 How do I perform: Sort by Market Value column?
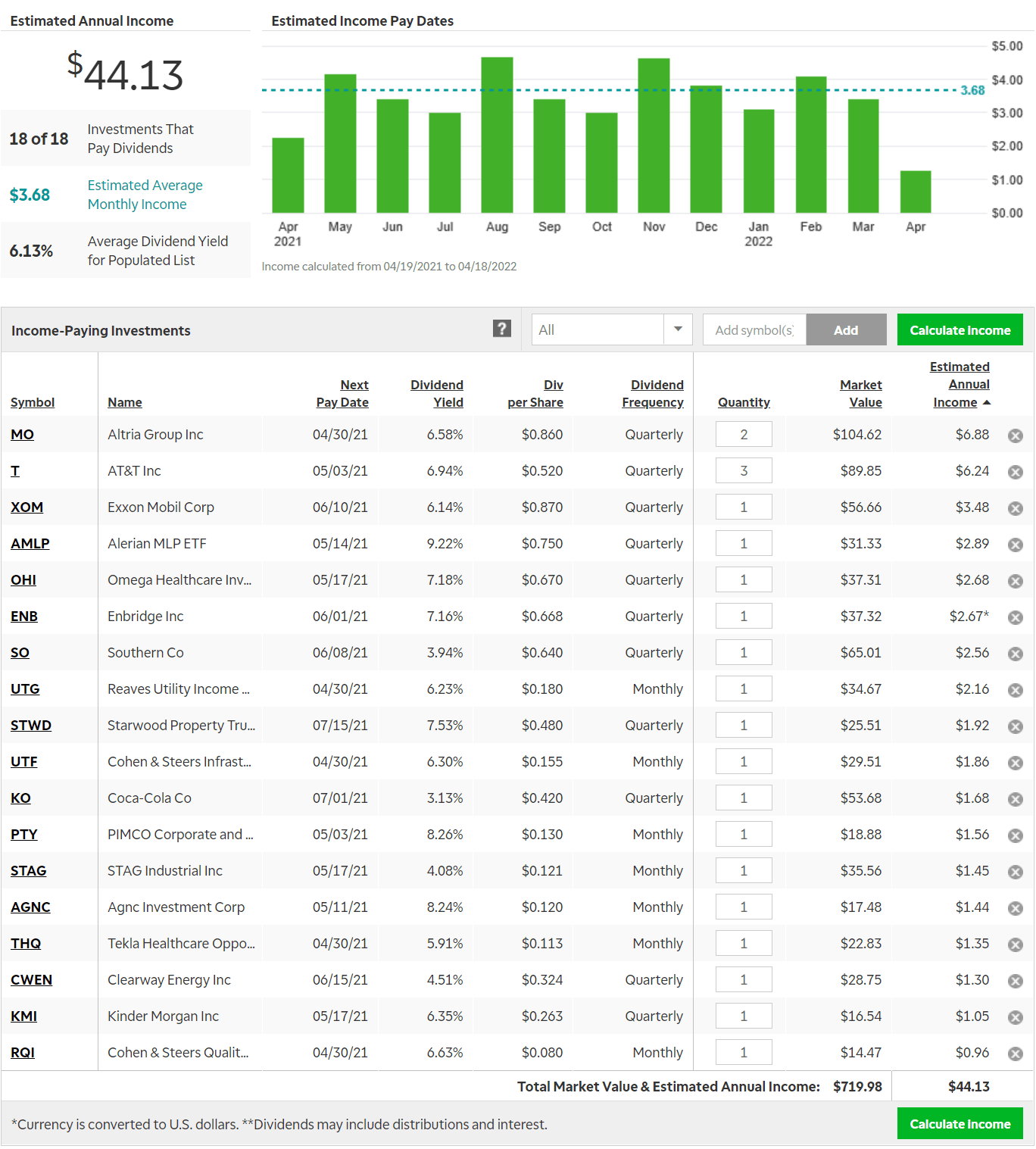coord(861,394)
